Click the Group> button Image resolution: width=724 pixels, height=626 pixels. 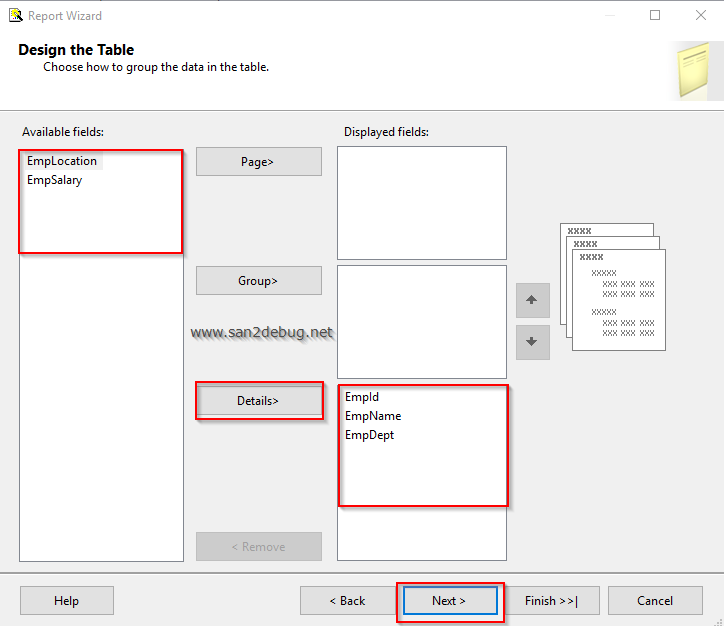(259, 281)
